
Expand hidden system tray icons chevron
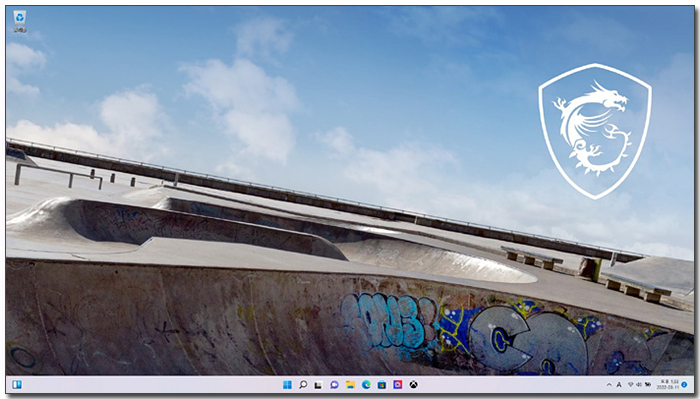[609, 385]
